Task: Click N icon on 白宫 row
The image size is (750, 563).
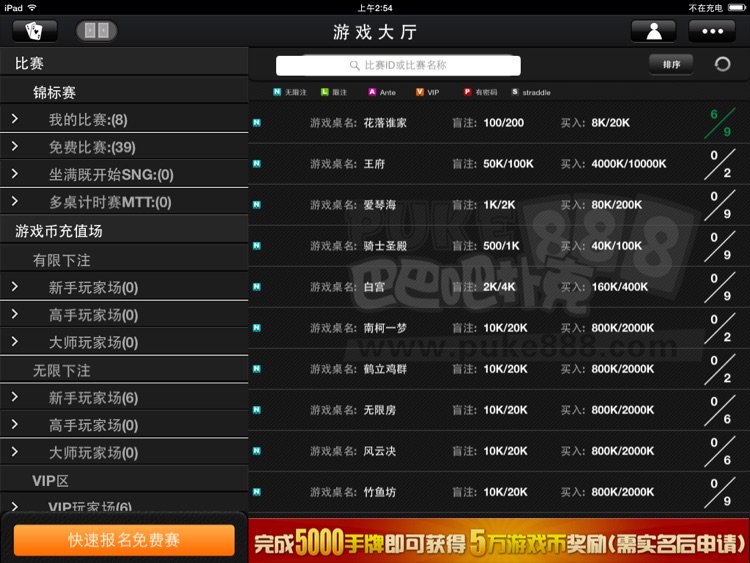Action: coord(257,287)
